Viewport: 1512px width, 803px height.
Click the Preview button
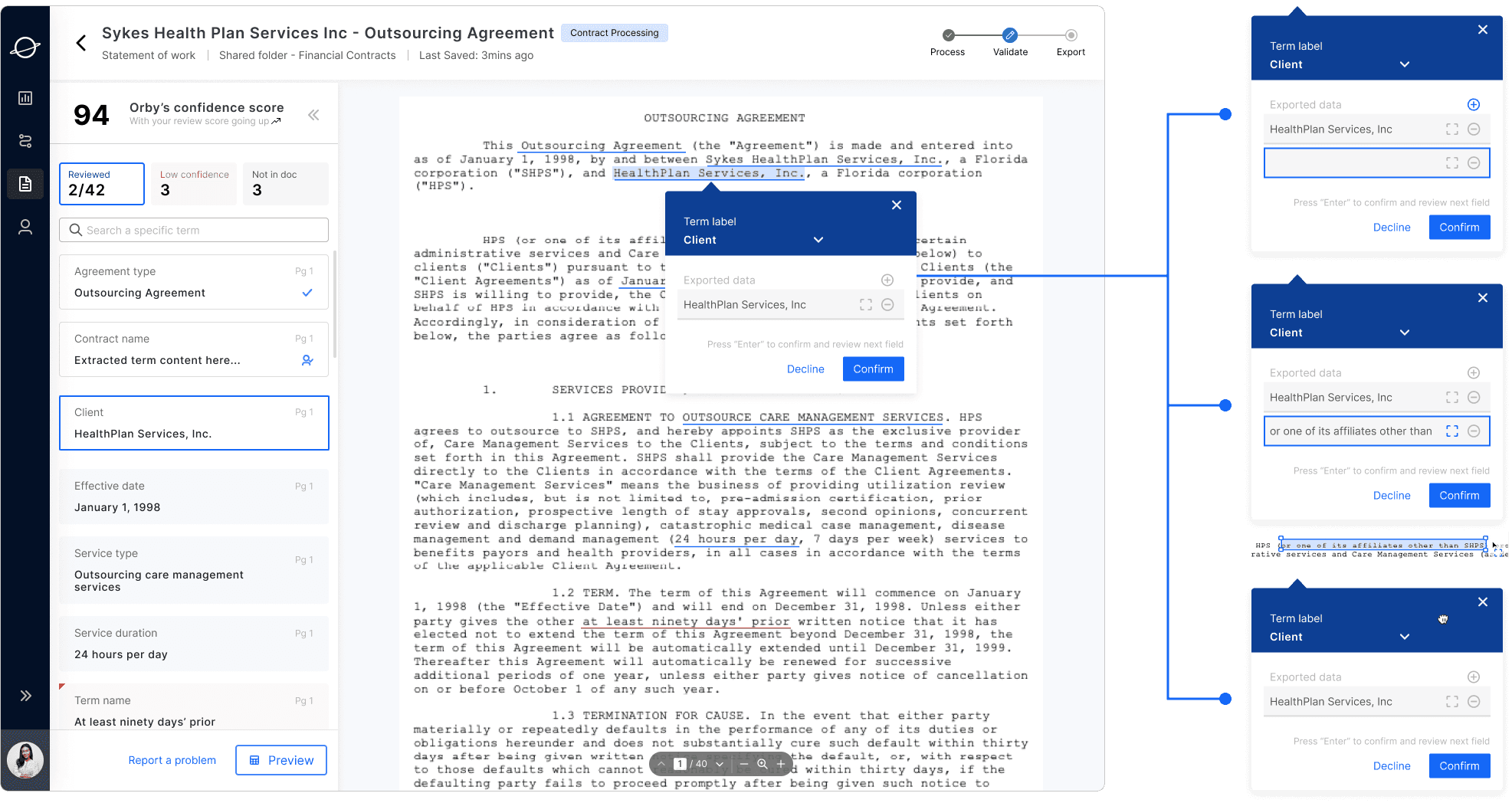coord(281,760)
